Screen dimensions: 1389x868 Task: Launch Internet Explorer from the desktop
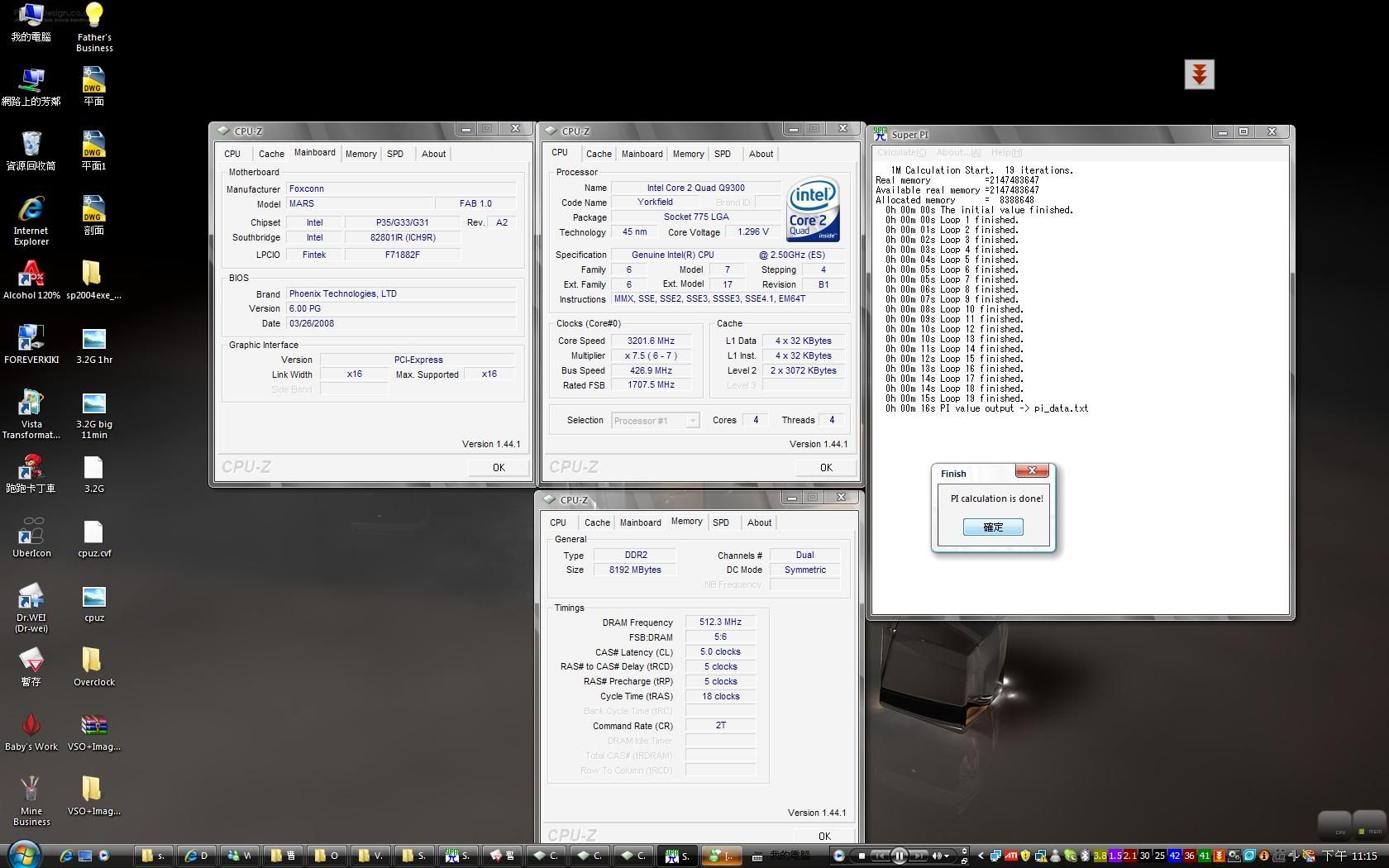coord(31,221)
